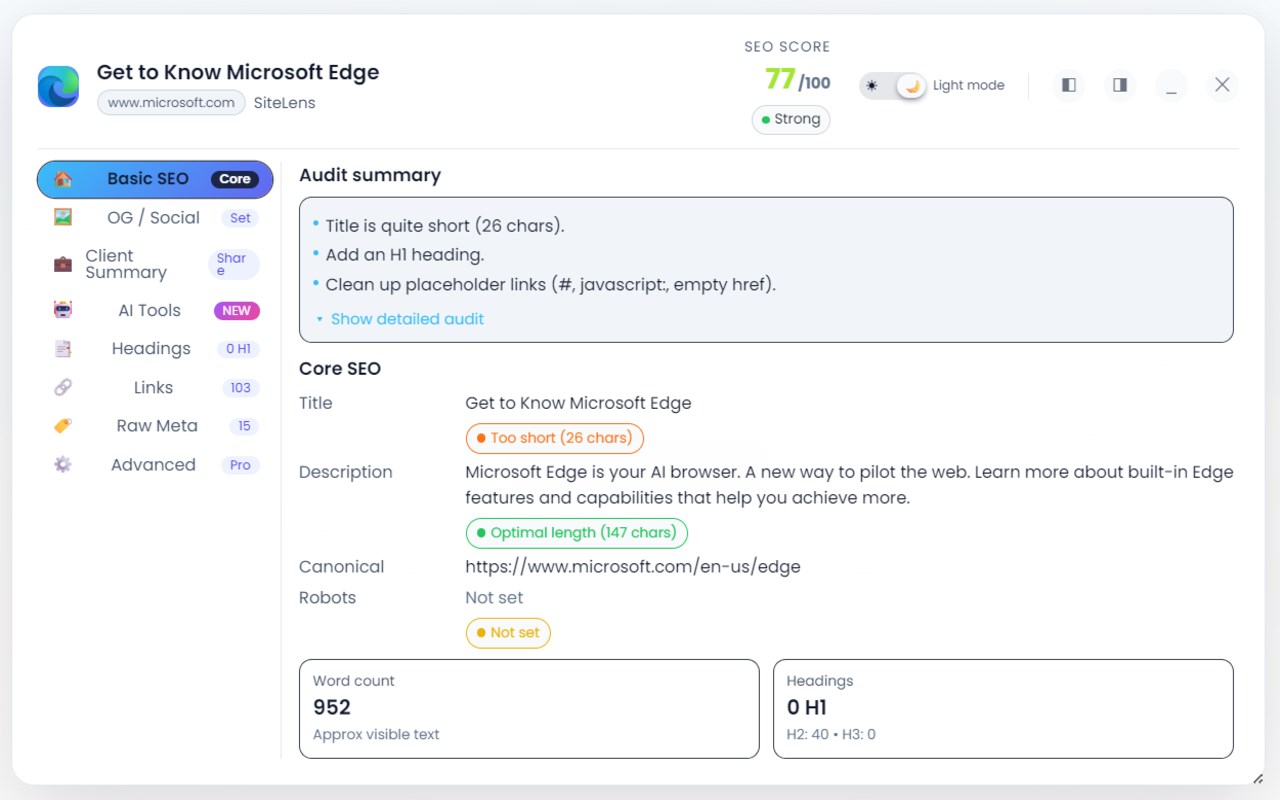Click the robot icon for AI Tools

pos(63,310)
